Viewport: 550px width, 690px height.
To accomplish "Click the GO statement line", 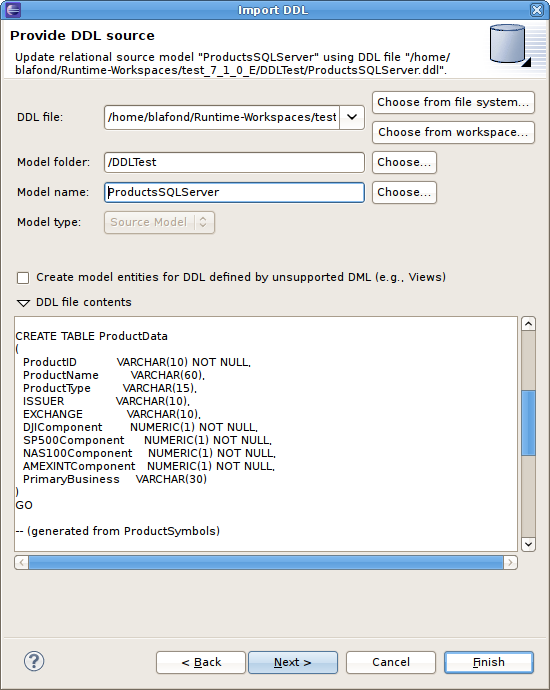I will (x=24, y=505).
